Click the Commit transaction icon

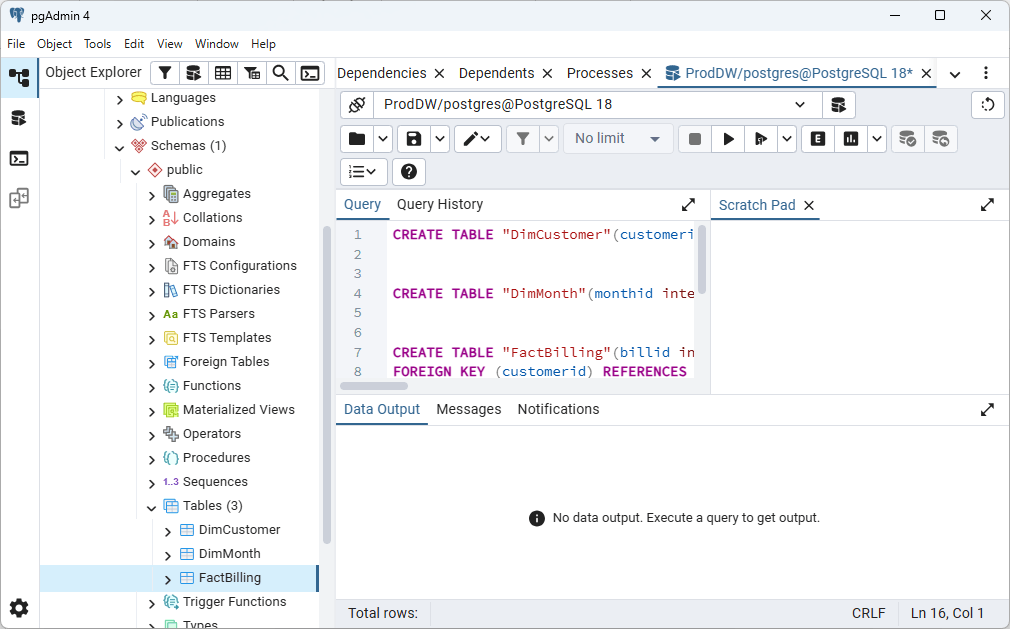tap(907, 139)
